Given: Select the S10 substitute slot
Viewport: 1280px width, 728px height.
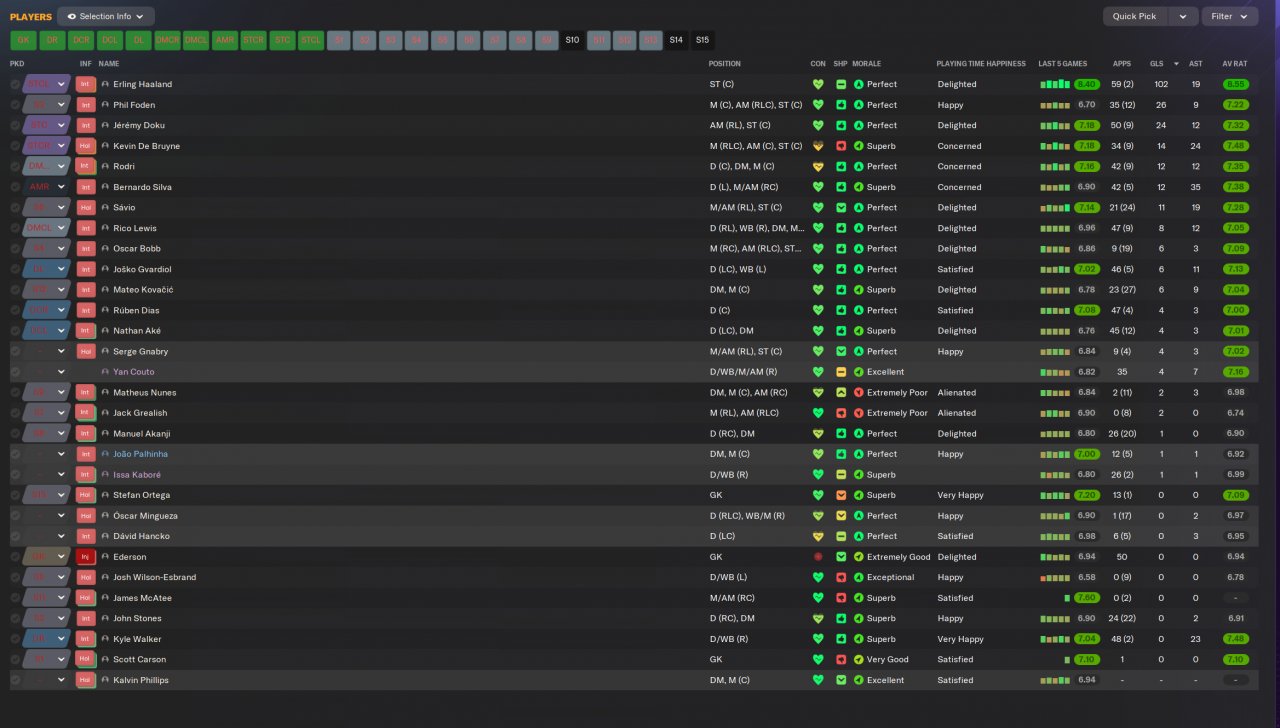Looking at the screenshot, I should [572, 40].
